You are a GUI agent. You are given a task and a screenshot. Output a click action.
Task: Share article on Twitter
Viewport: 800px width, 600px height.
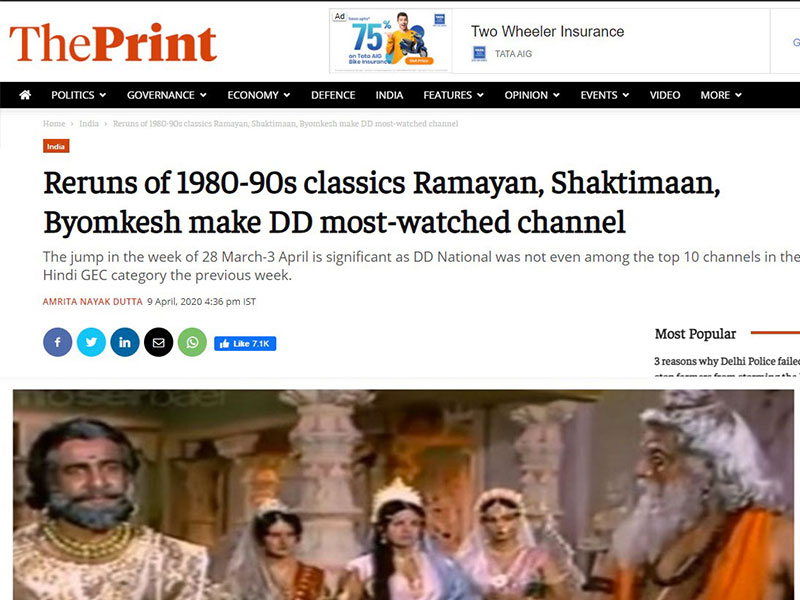(91, 342)
